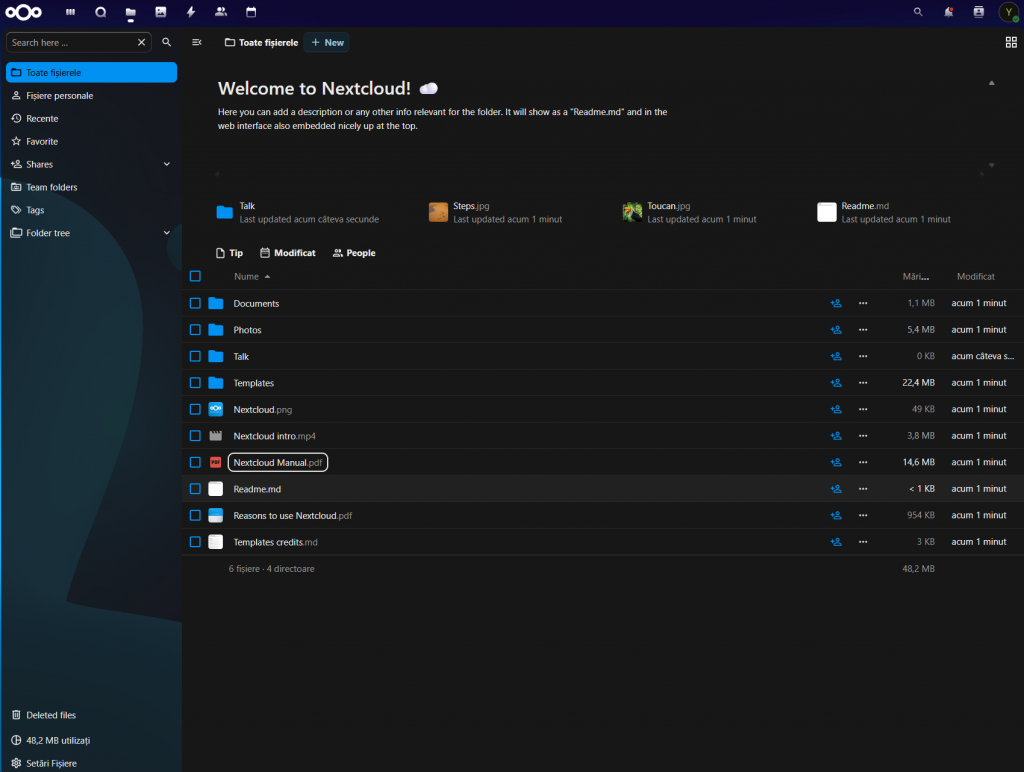The image size is (1024, 772).
Task: Open the Modificat filter dropdown
Action: [288, 253]
